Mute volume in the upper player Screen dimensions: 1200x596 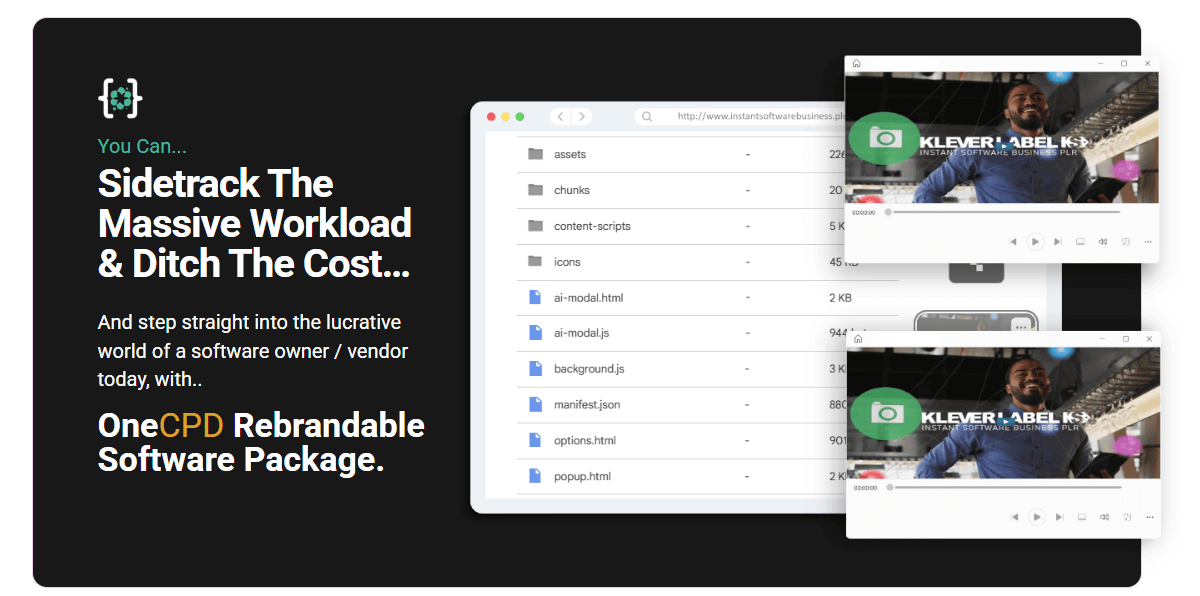coord(1103,241)
